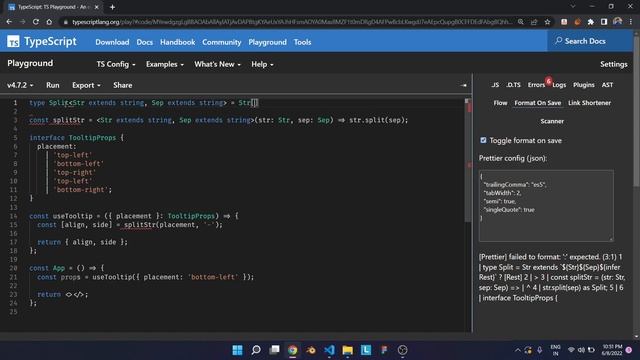The height and width of the screenshot is (360, 640).
Task: Open the v4.7.2 version dropdown
Action: coord(20,85)
